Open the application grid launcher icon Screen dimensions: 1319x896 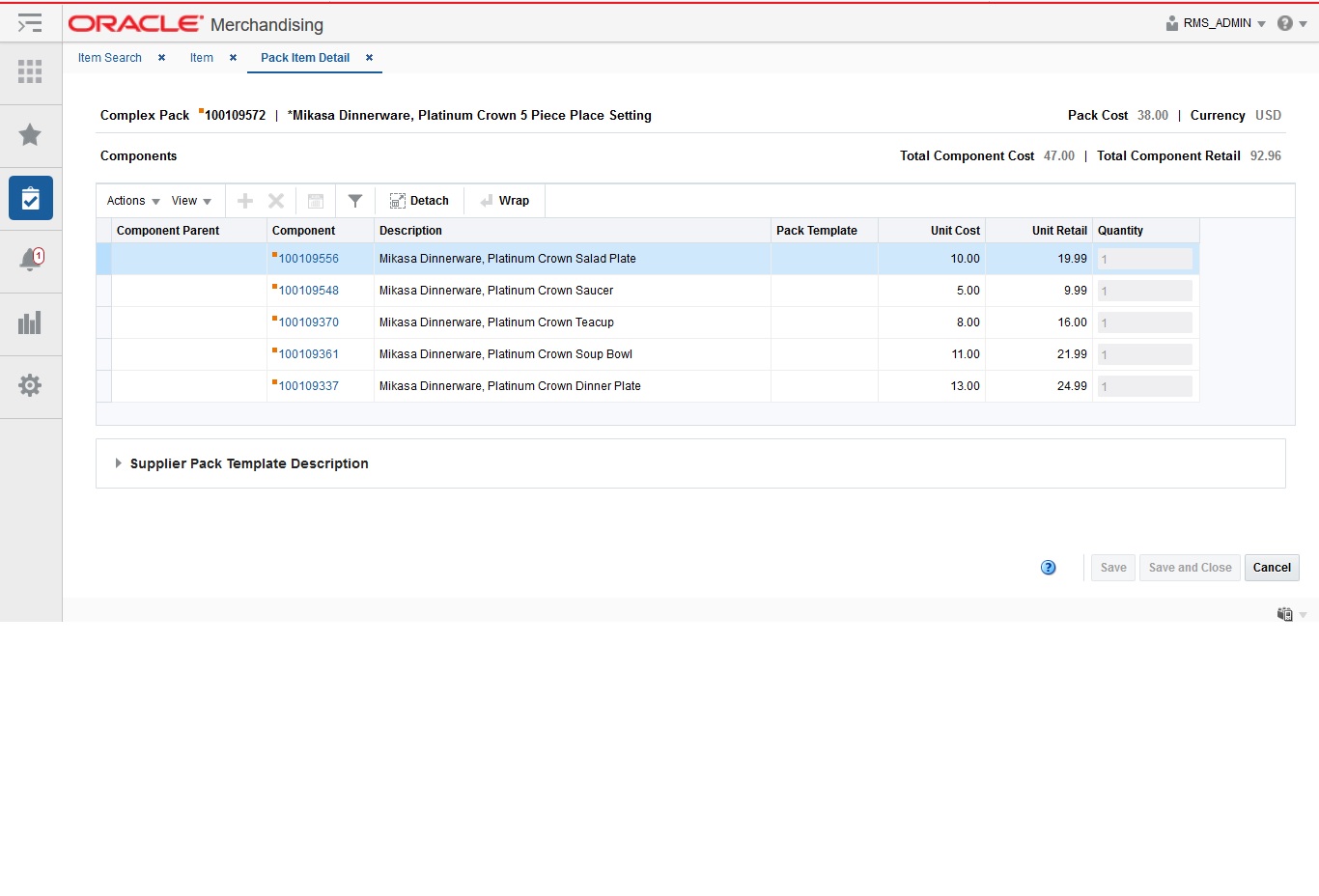point(30,70)
